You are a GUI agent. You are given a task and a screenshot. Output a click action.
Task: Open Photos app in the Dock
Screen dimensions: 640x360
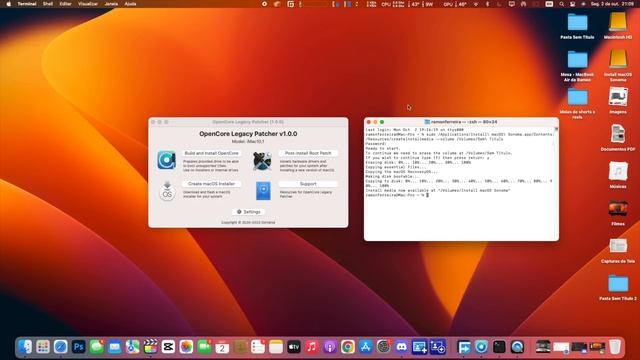(x=186, y=347)
